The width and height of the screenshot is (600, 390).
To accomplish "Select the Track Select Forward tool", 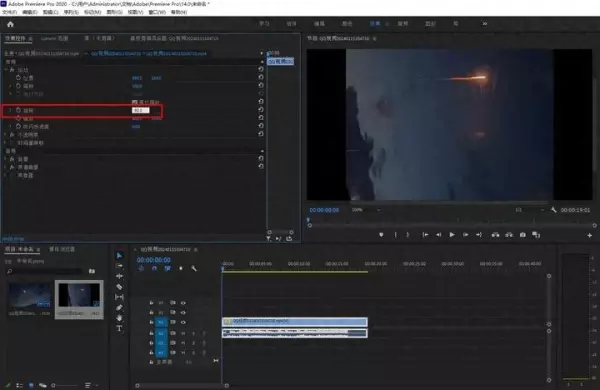I will coord(119,266).
